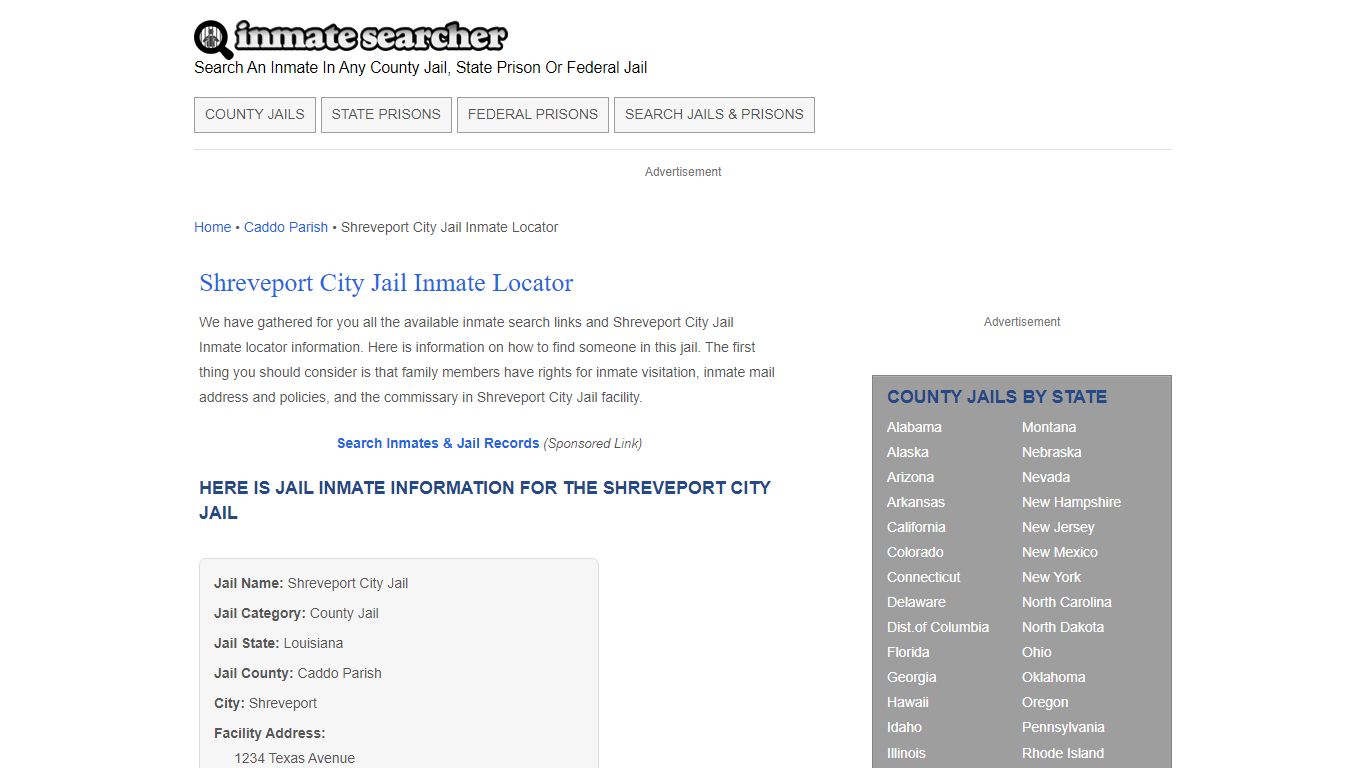This screenshot has height=768, width=1366.
Task: Select Arizona in county jails list
Action: pos(910,477)
